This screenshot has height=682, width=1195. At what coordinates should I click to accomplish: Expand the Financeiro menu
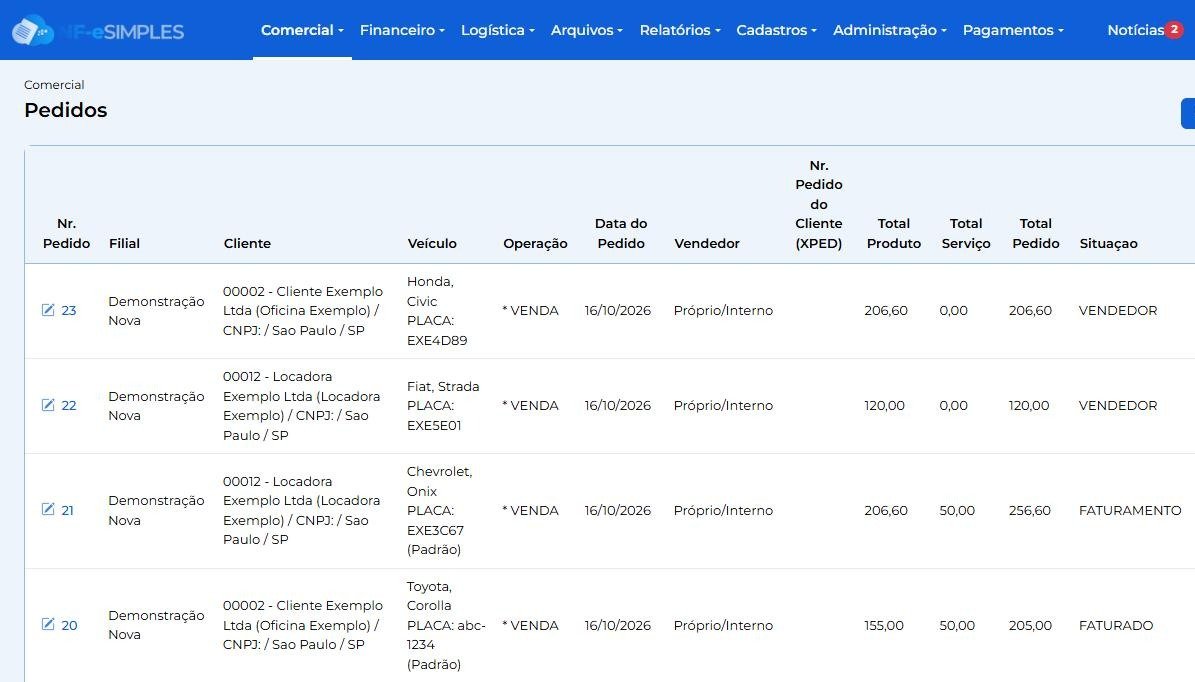pyautogui.click(x=402, y=30)
